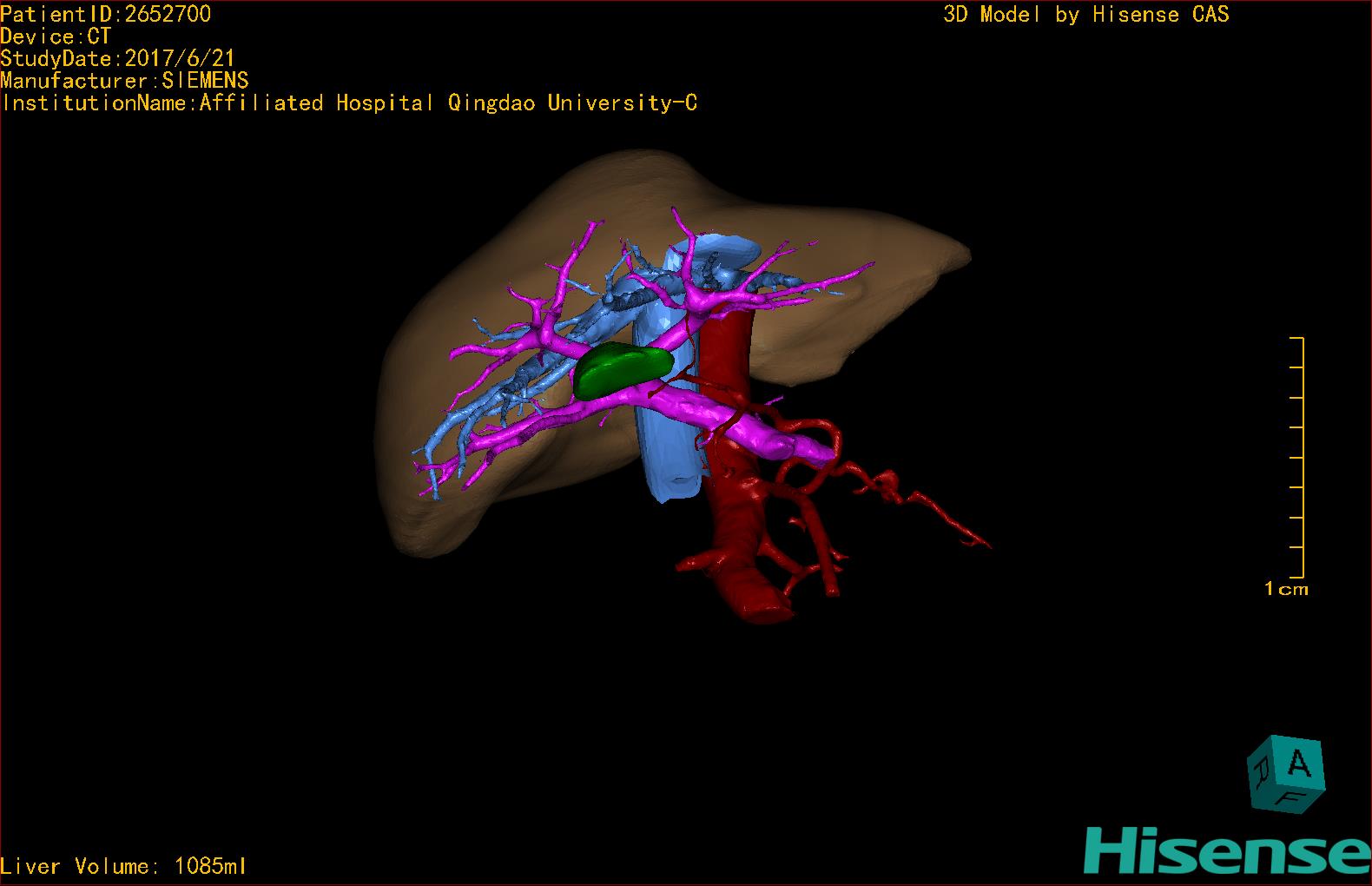Click the Device:CT label
Screen dimensions: 1372x886
56,36
